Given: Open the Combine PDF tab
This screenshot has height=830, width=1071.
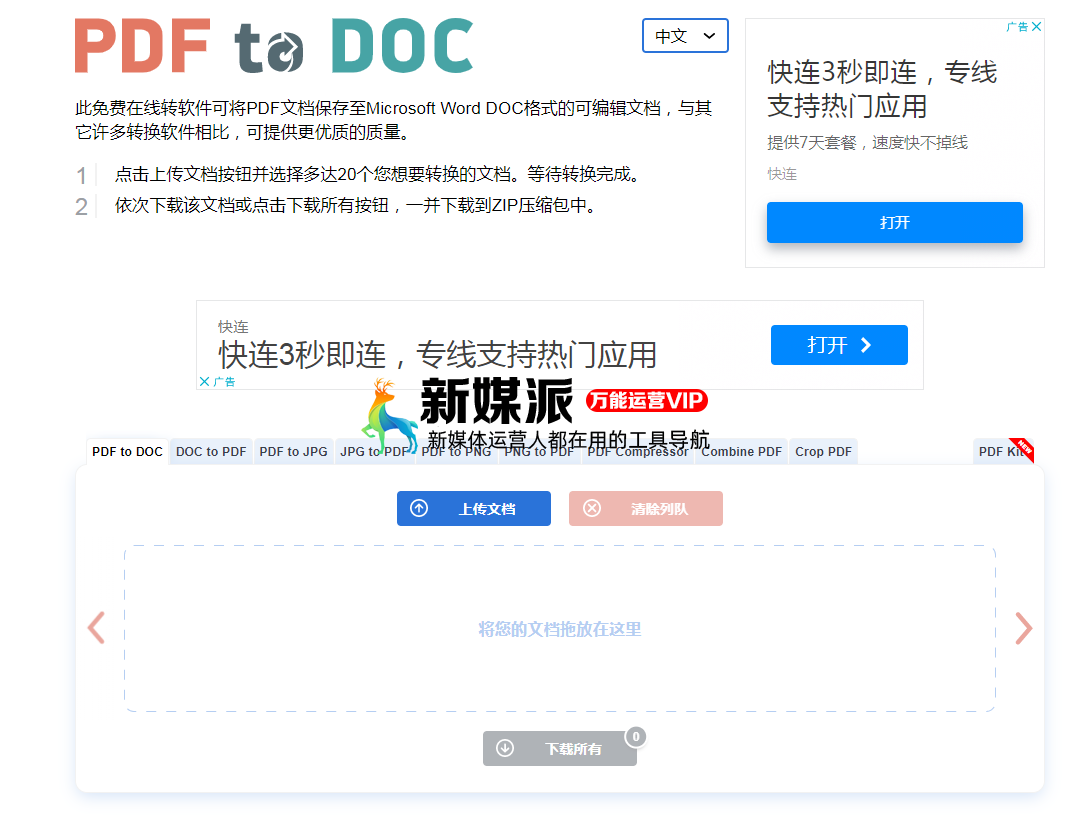Looking at the screenshot, I should click(x=741, y=452).
